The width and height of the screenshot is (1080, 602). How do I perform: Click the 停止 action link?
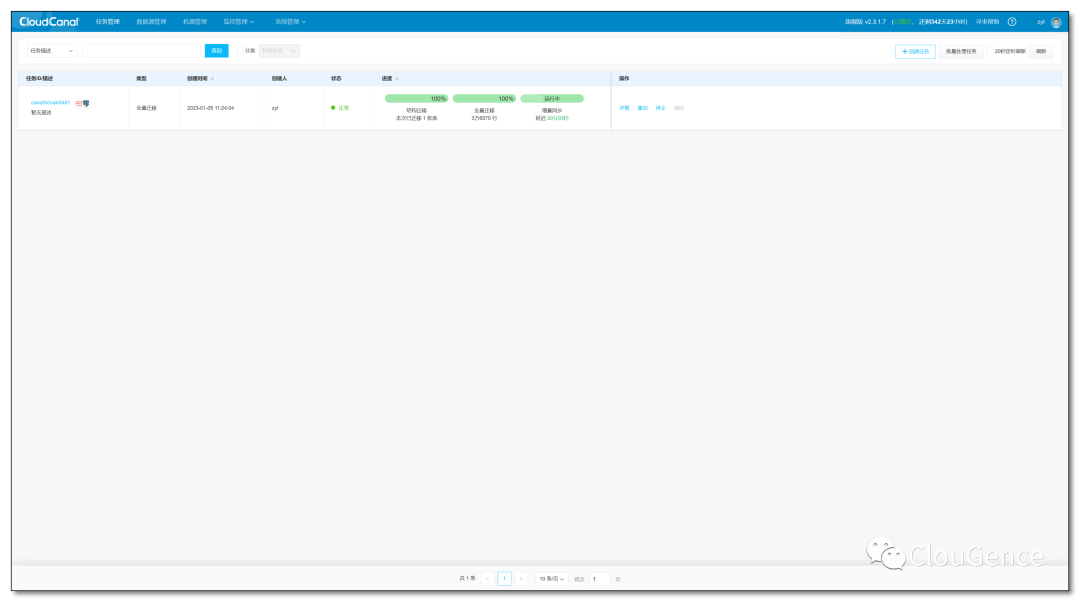[661, 108]
